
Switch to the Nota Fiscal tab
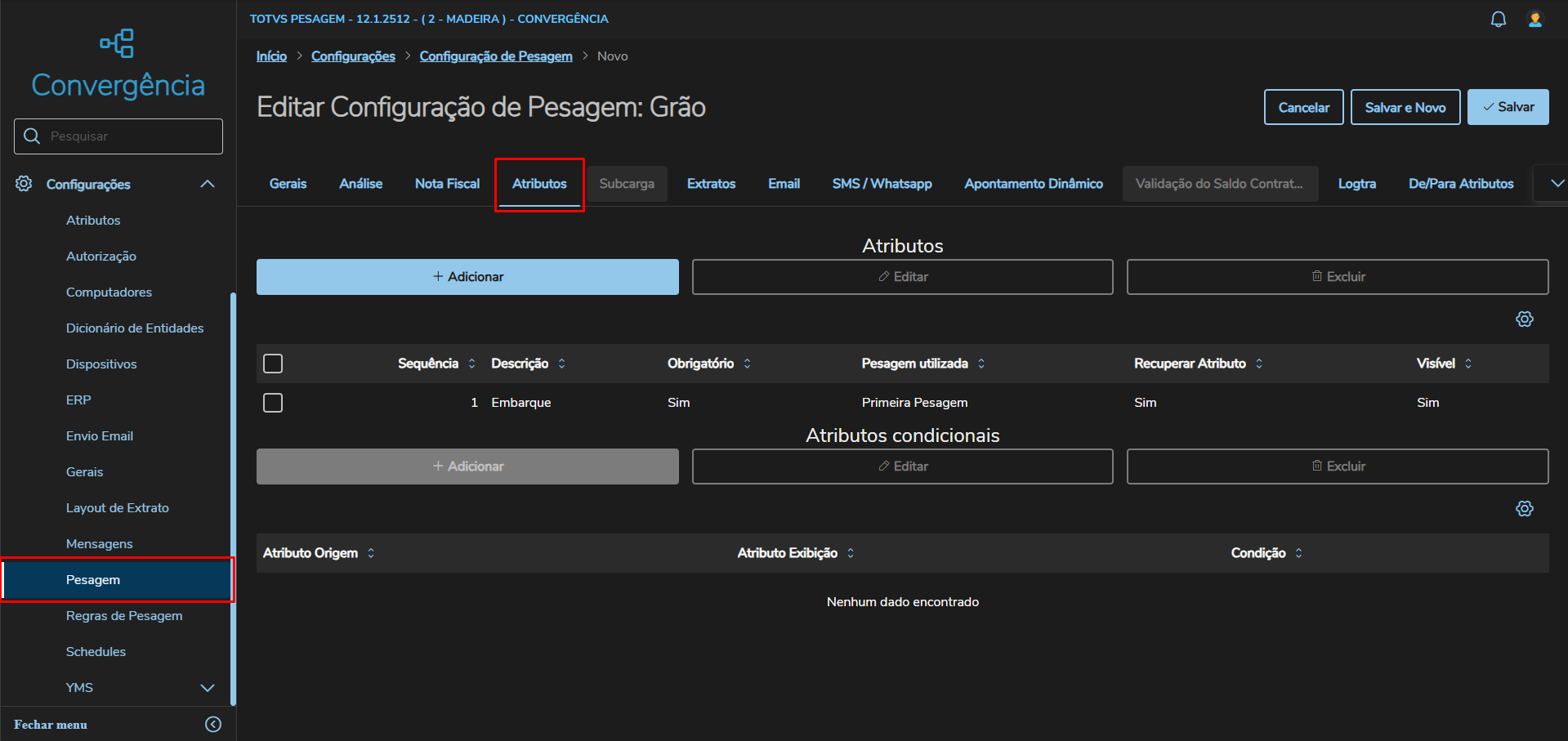point(447,184)
